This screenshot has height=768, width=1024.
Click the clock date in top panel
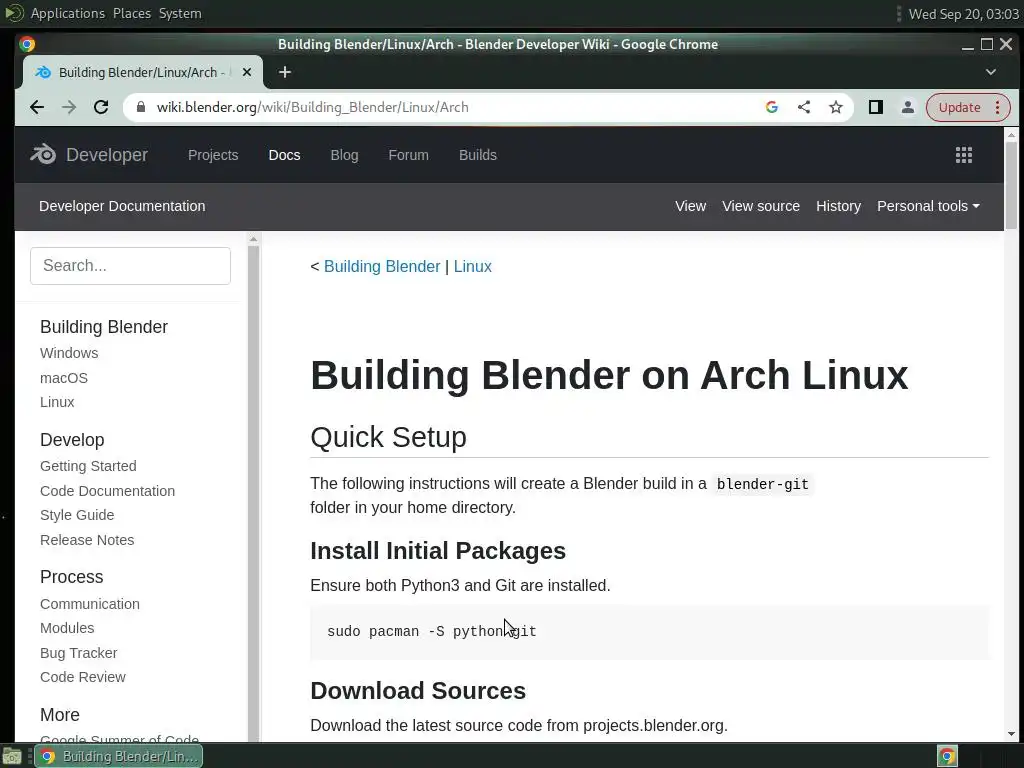pos(963,14)
